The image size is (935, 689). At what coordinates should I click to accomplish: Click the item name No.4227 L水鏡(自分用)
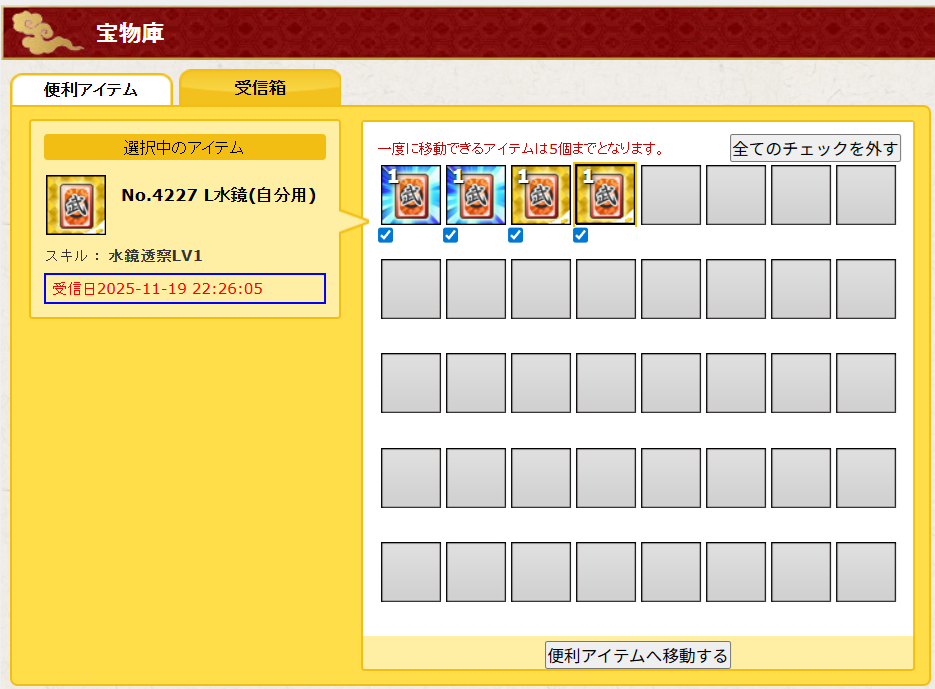pyautogui.click(x=218, y=196)
